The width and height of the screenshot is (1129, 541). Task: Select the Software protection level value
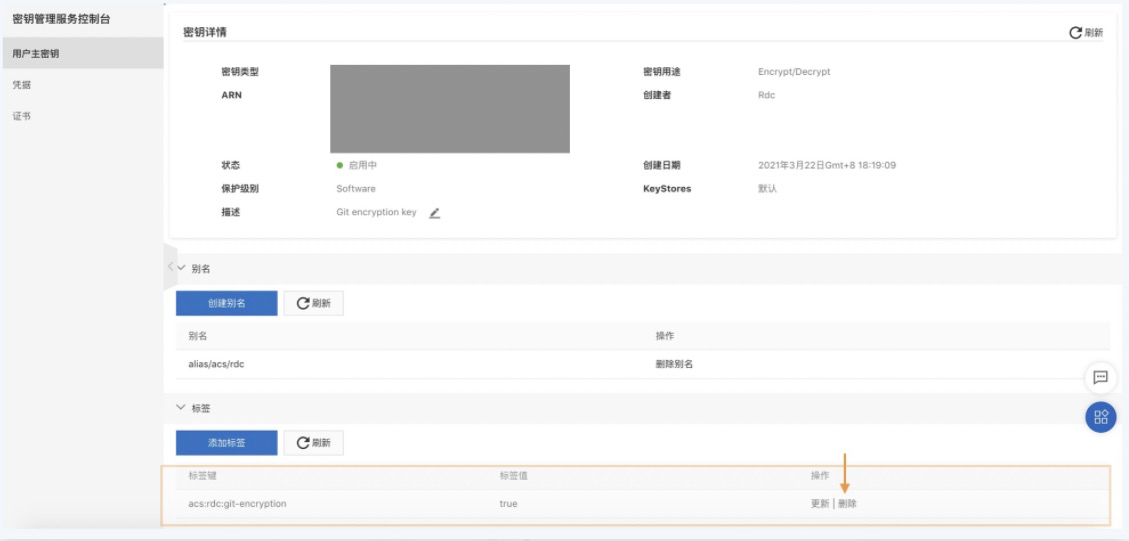point(356,189)
